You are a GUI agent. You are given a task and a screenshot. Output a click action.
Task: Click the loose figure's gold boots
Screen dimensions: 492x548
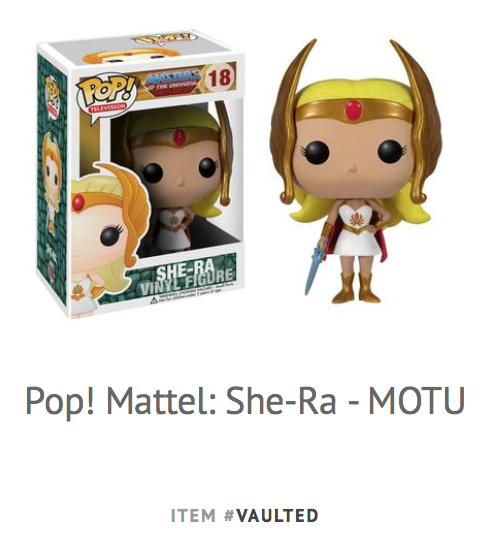click(356, 287)
